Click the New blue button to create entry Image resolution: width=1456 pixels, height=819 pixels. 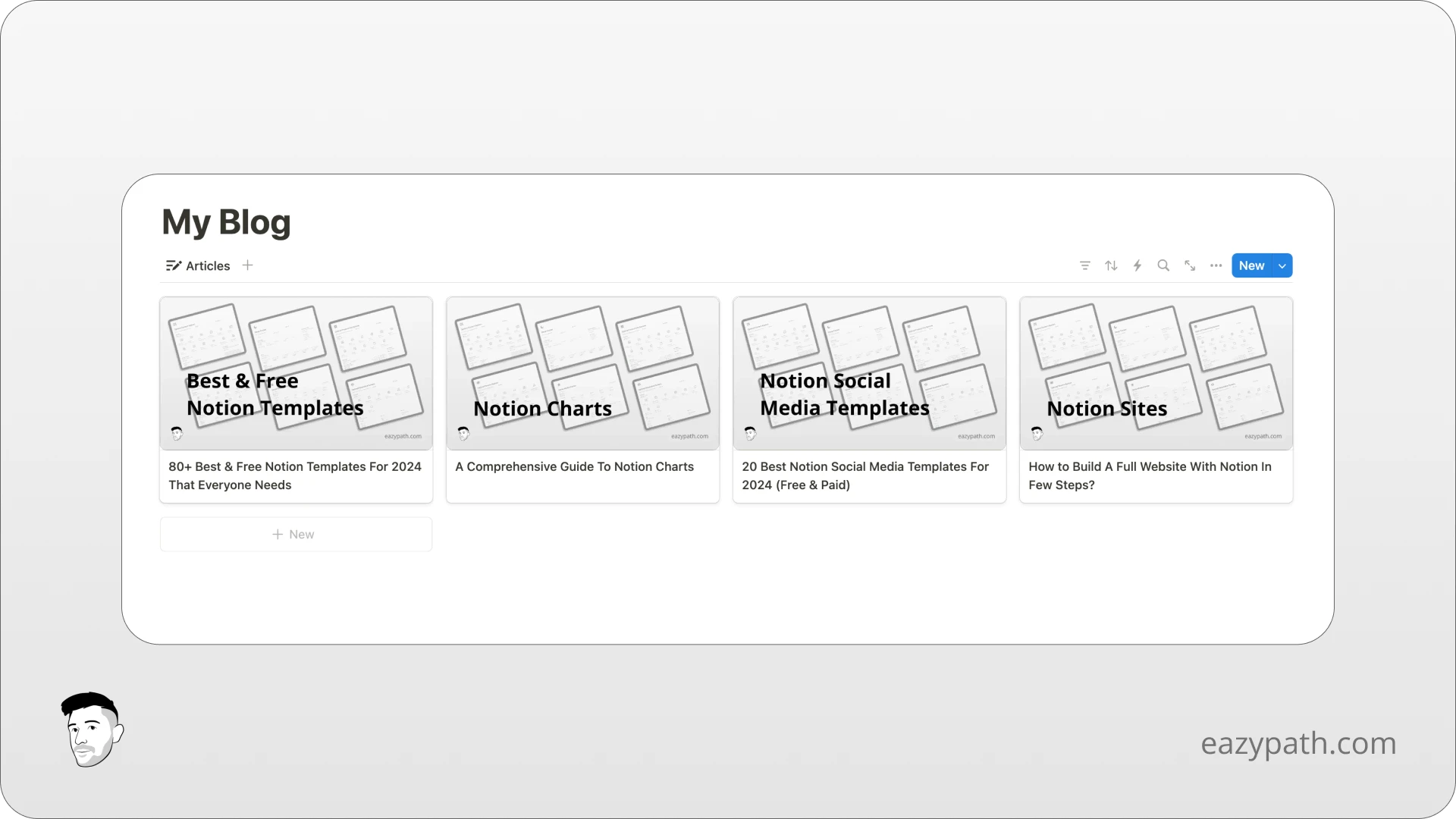(x=1252, y=264)
